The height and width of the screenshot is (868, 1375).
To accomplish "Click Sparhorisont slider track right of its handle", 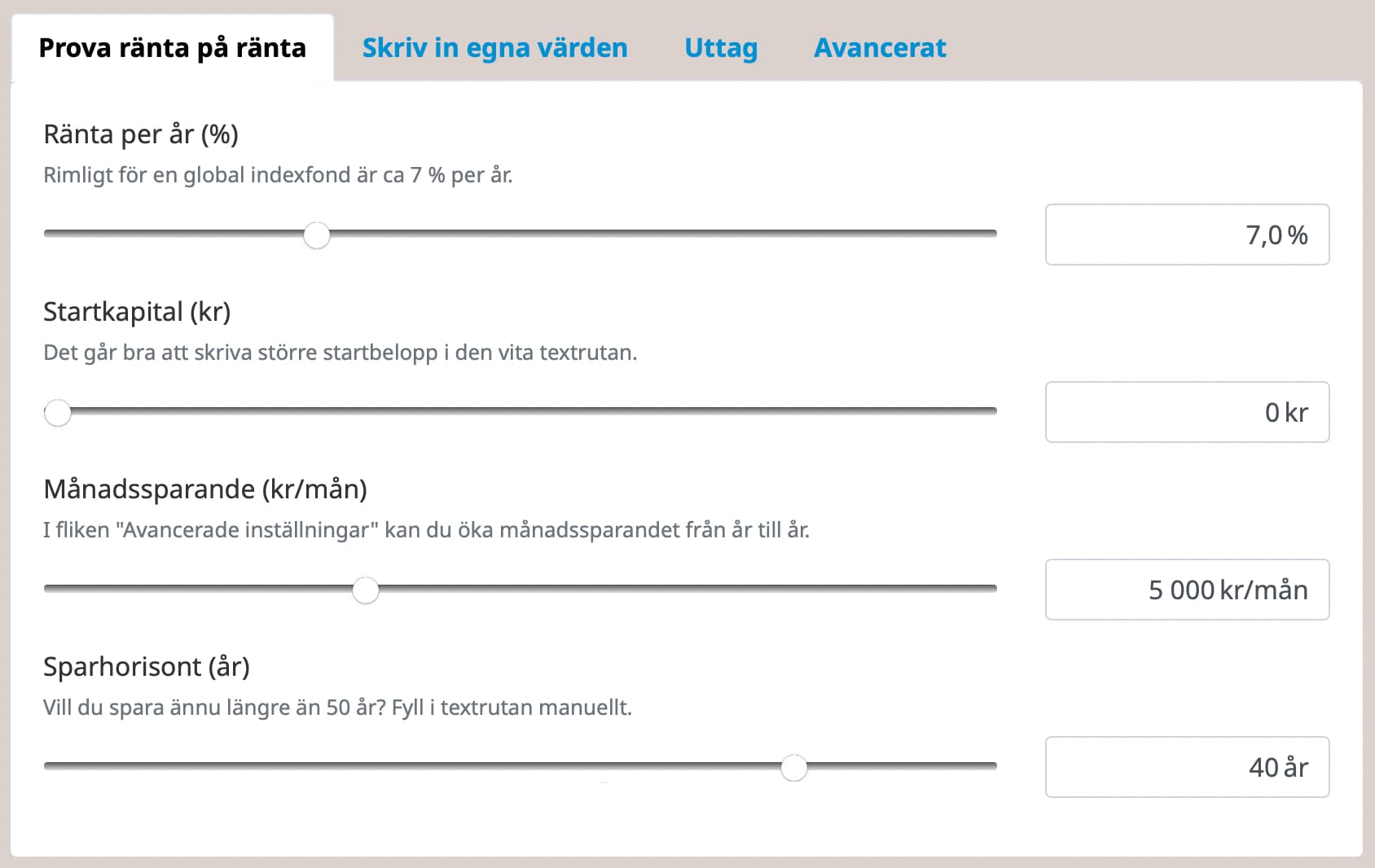I will [896, 765].
